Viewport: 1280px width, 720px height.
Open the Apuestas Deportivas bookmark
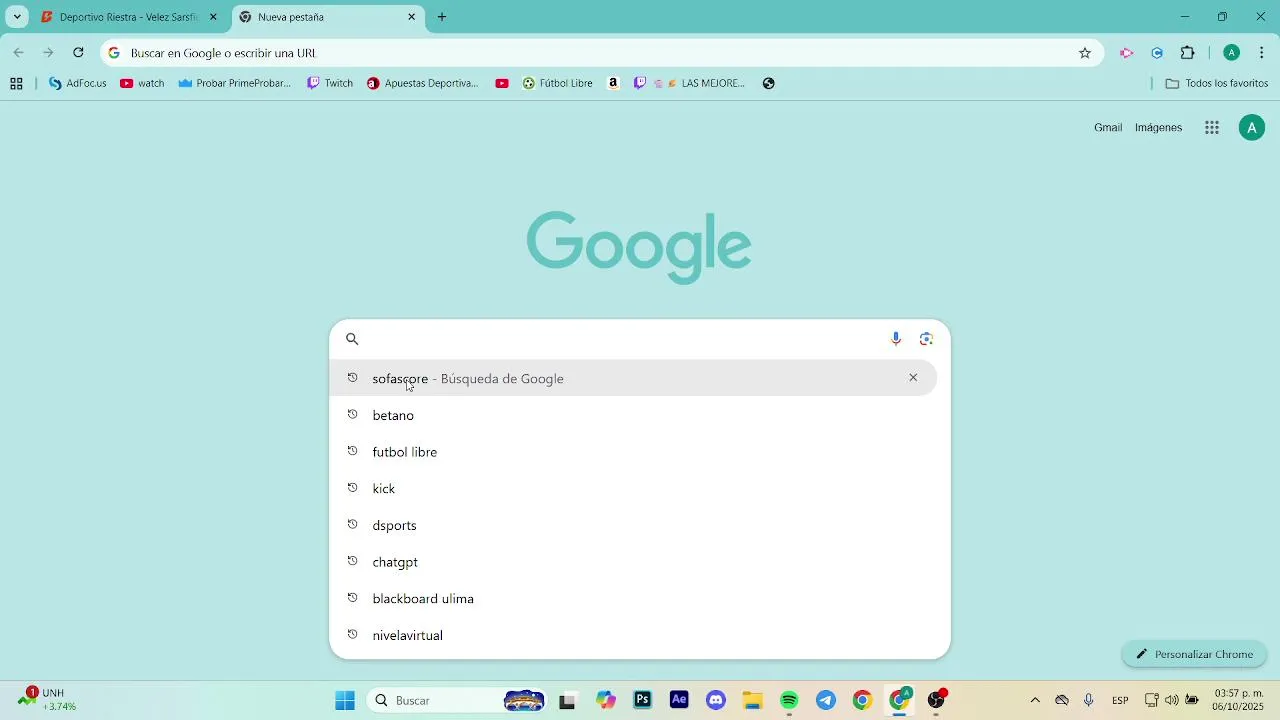click(x=422, y=84)
